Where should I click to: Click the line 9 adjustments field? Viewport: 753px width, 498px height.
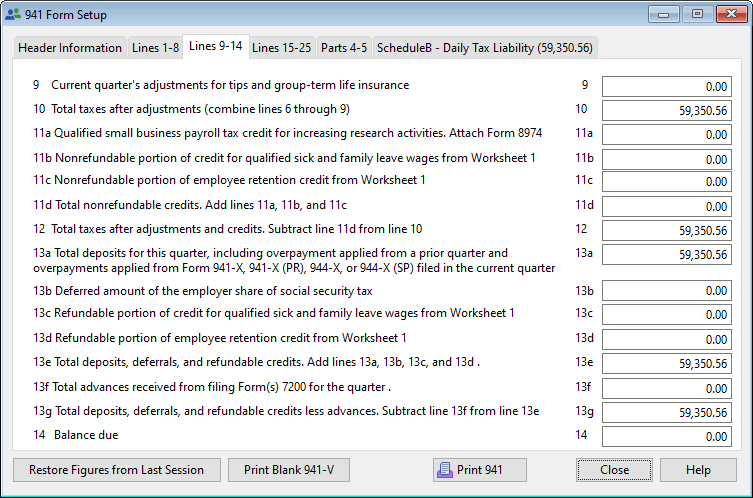[667, 87]
